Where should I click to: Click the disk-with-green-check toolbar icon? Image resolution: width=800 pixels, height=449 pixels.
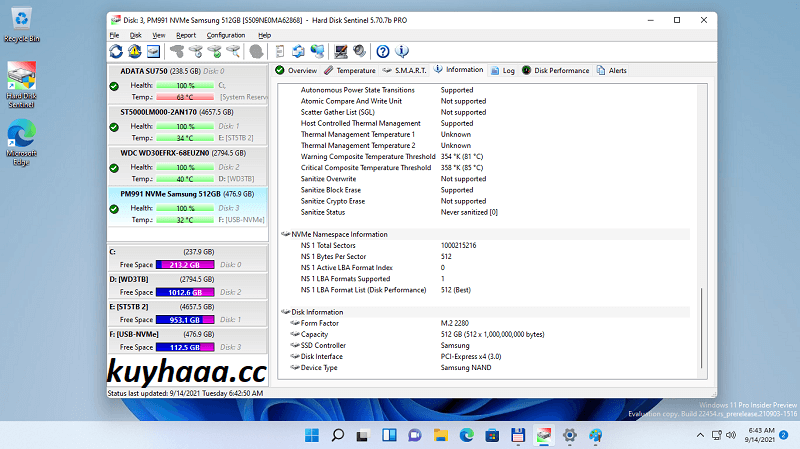tap(215, 51)
